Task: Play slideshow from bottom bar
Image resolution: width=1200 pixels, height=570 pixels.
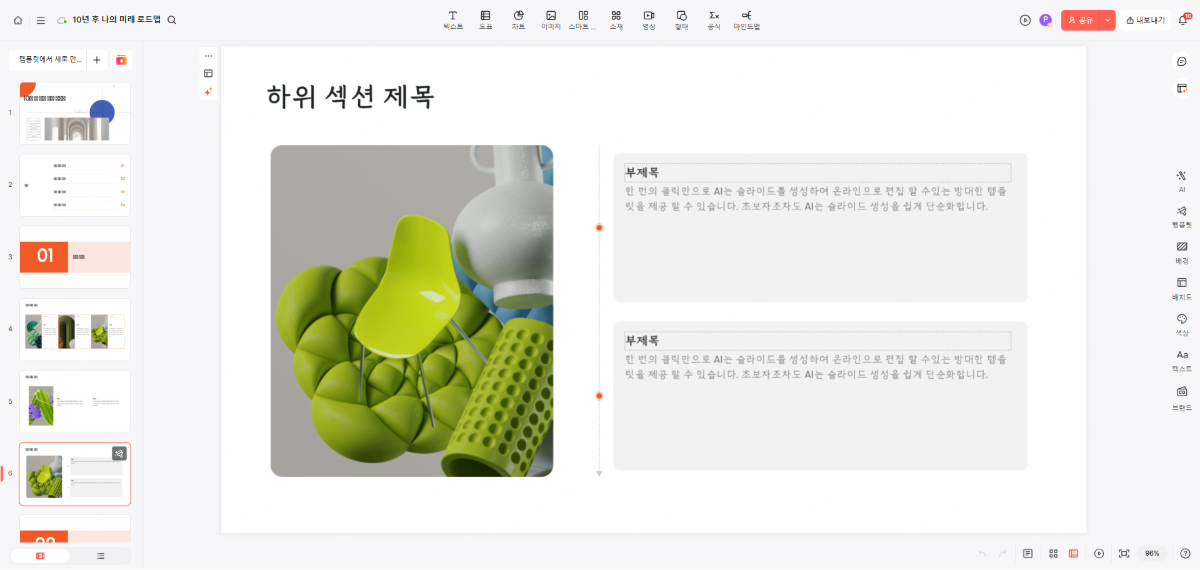Action: click(1099, 553)
